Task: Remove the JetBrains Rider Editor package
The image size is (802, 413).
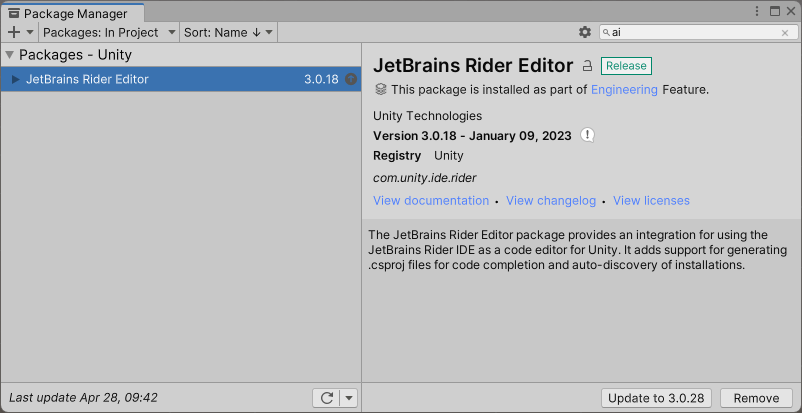Action: [756, 398]
